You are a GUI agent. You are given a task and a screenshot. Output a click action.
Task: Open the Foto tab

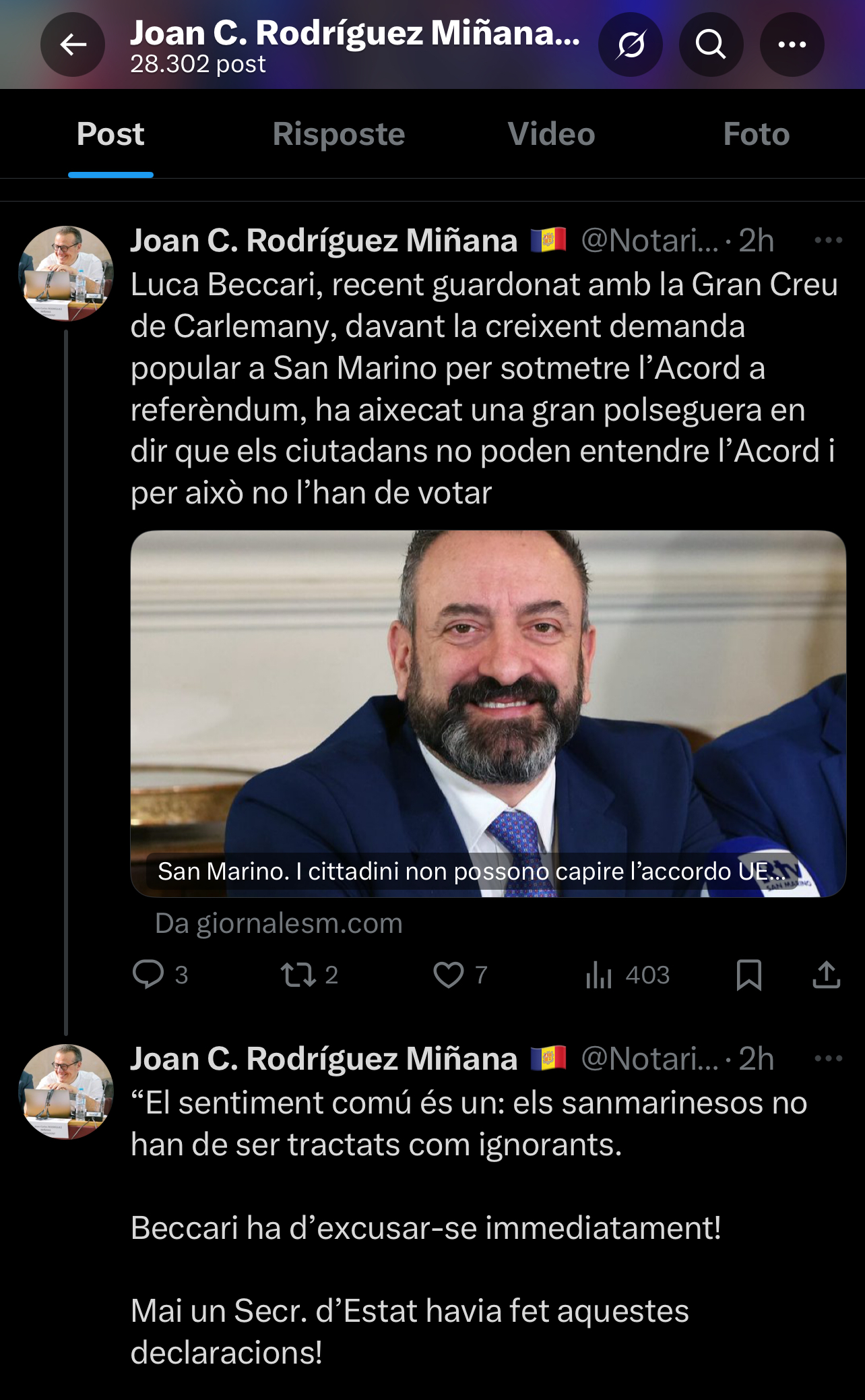point(756,134)
